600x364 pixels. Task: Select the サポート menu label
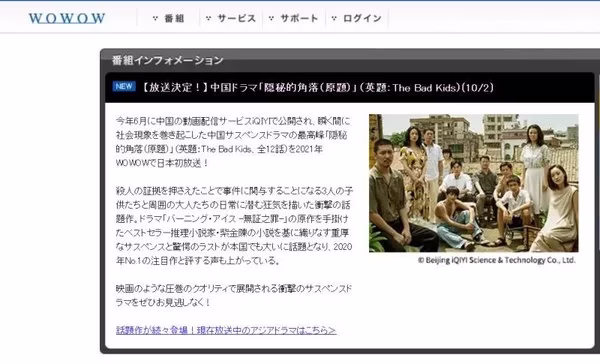(x=299, y=18)
